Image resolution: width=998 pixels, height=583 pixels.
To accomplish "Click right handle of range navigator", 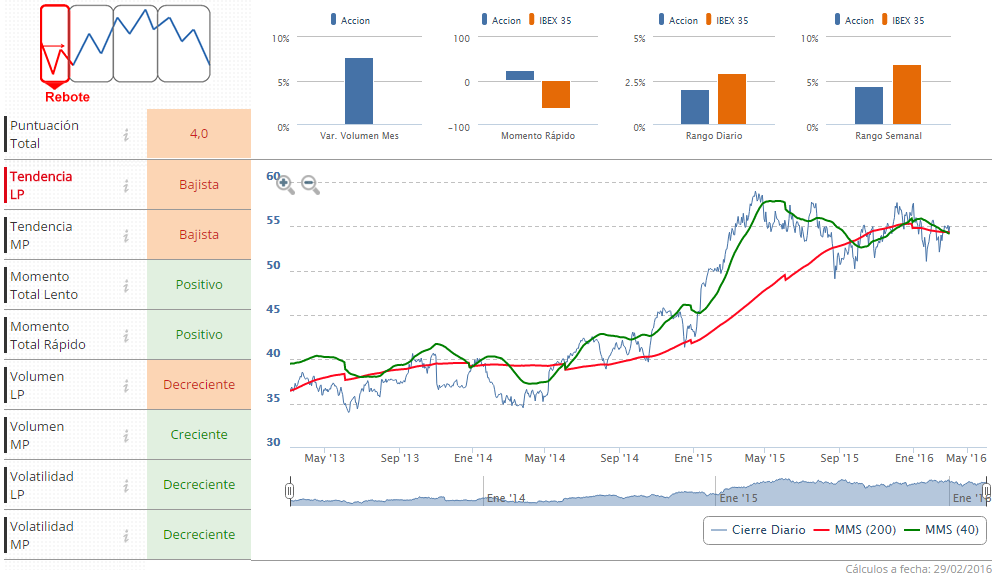I will pyautogui.click(x=986, y=491).
